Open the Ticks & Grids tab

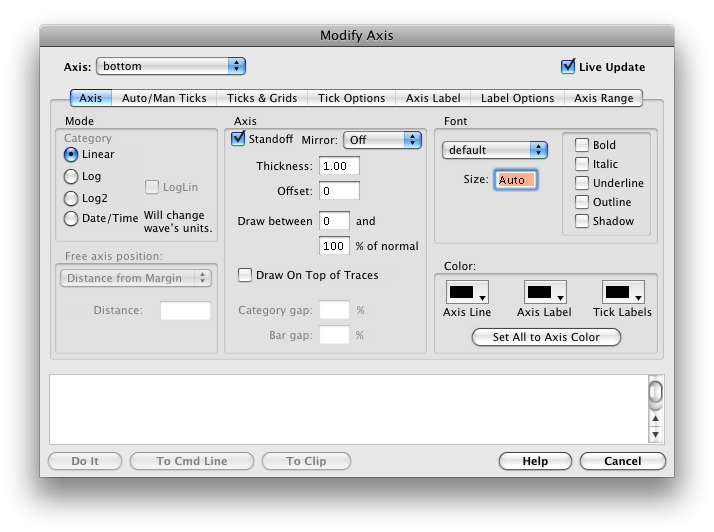[x=262, y=98]
